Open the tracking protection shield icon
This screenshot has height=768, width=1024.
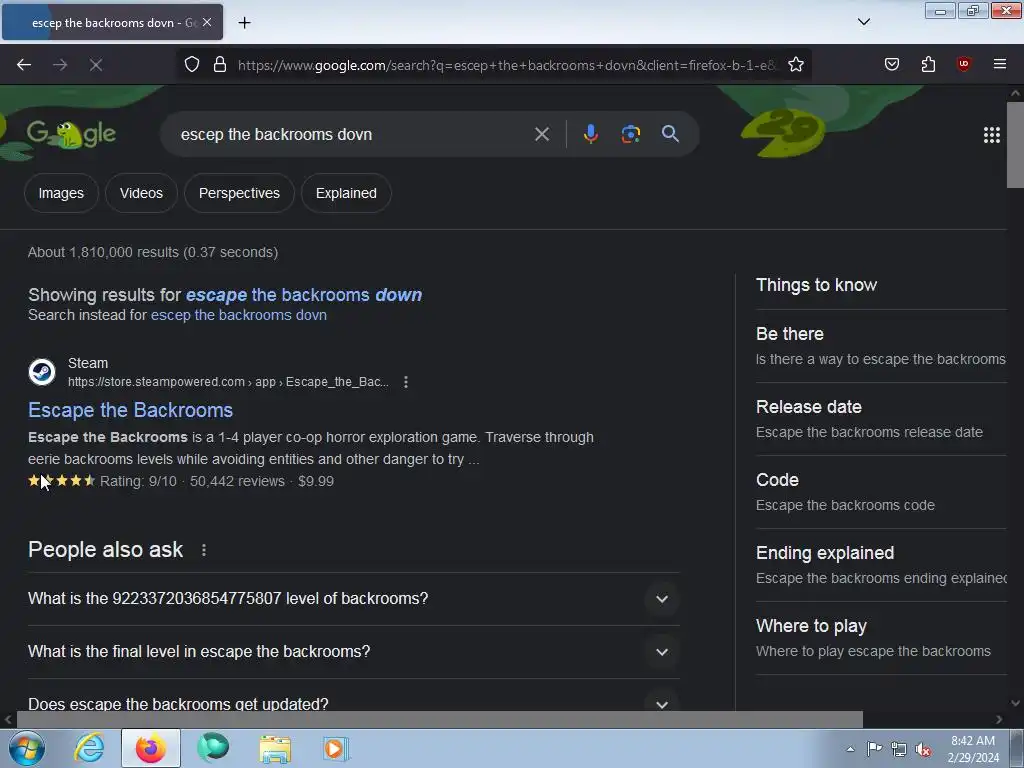(x=191, y=65)
